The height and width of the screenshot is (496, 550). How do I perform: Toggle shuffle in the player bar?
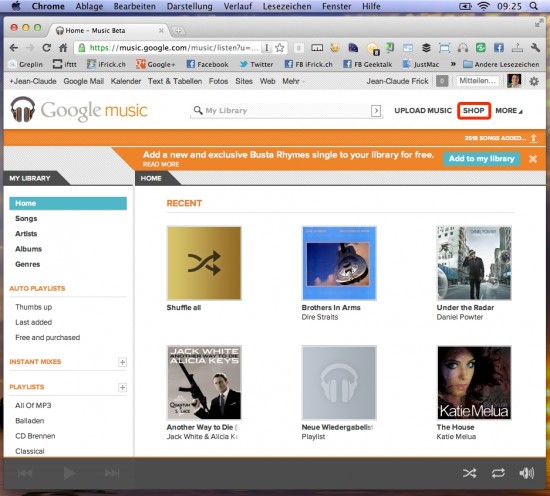469,473
